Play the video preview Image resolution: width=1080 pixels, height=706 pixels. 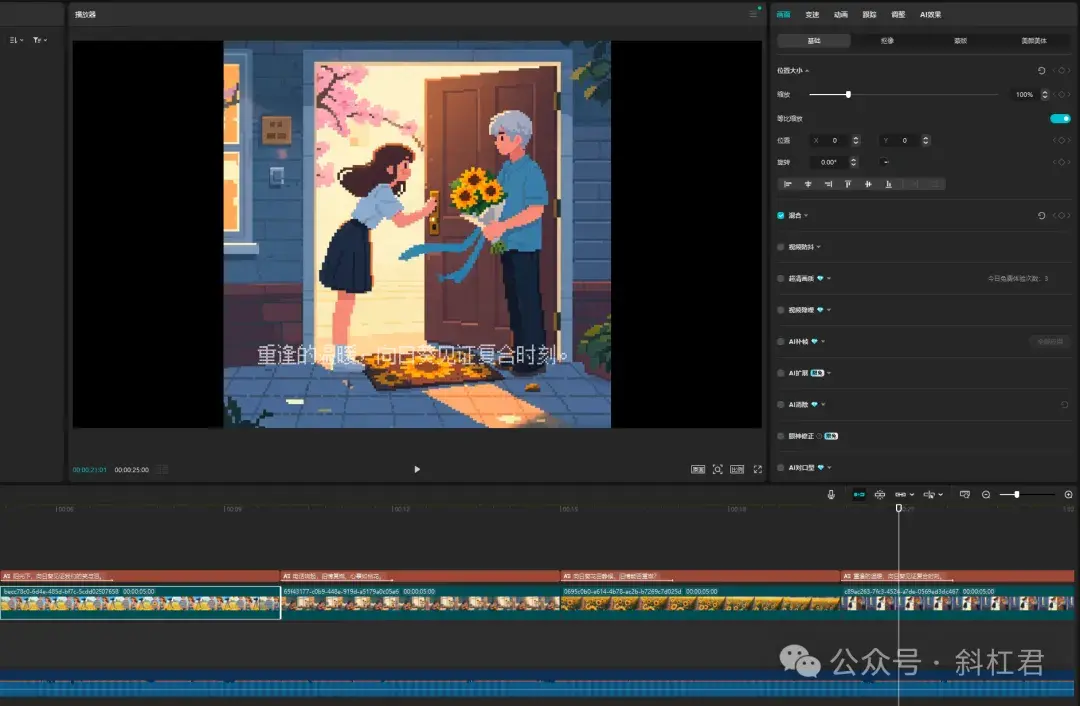coord(417,469)
